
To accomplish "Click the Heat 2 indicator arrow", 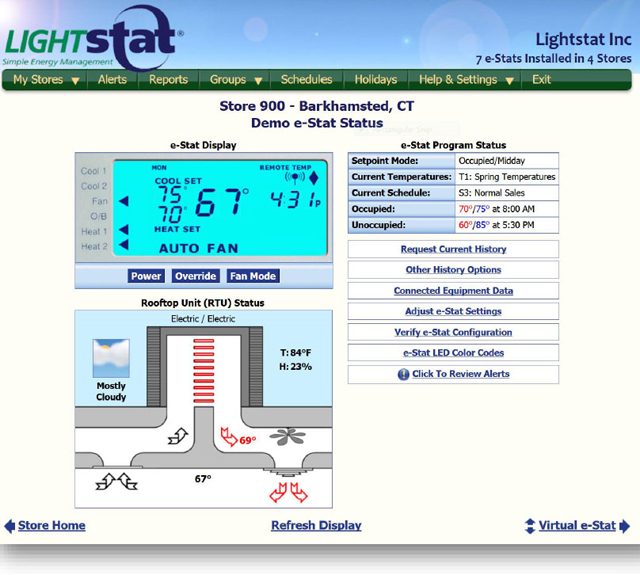I will [124, 244].
